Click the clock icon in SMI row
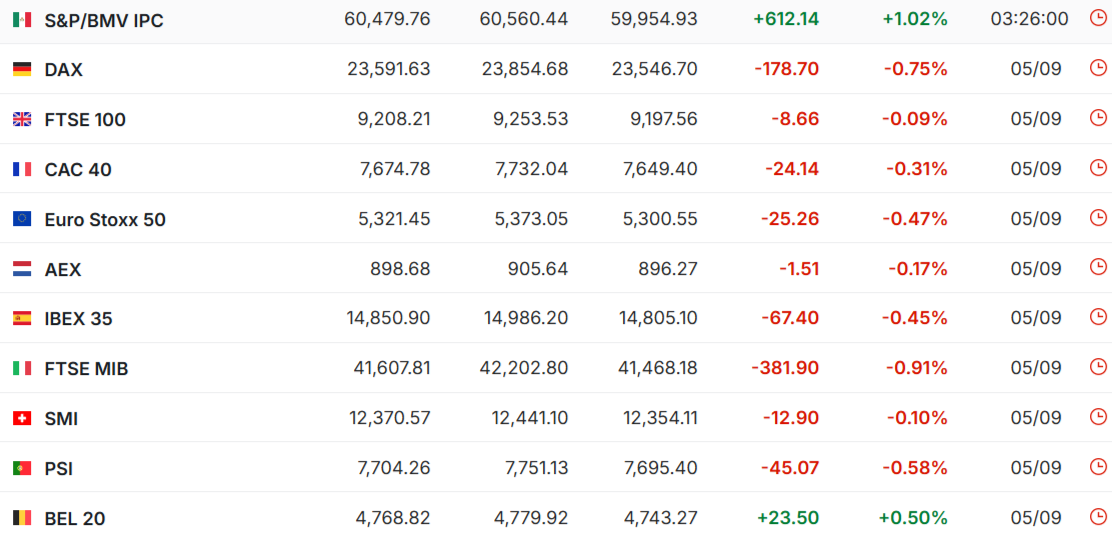The width and height of the screenshot is (1112, 538). [1097, 417]
